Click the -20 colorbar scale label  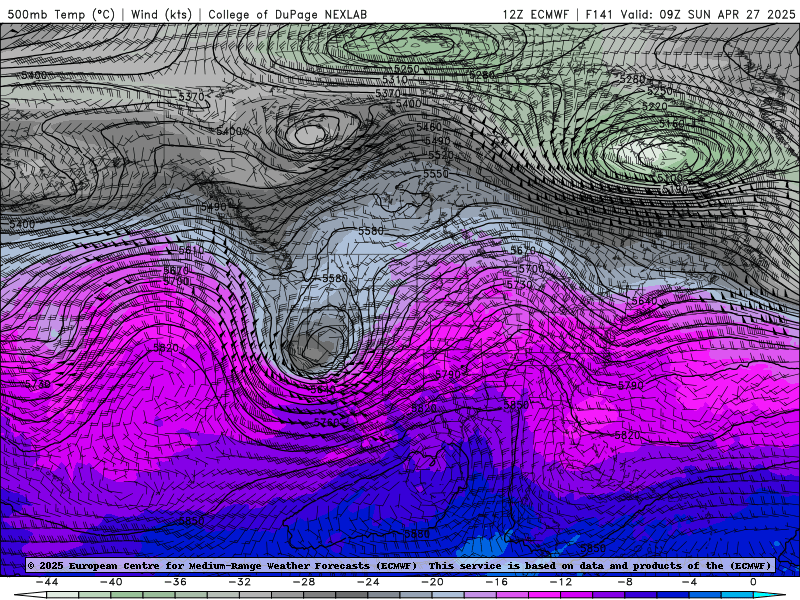432,582
